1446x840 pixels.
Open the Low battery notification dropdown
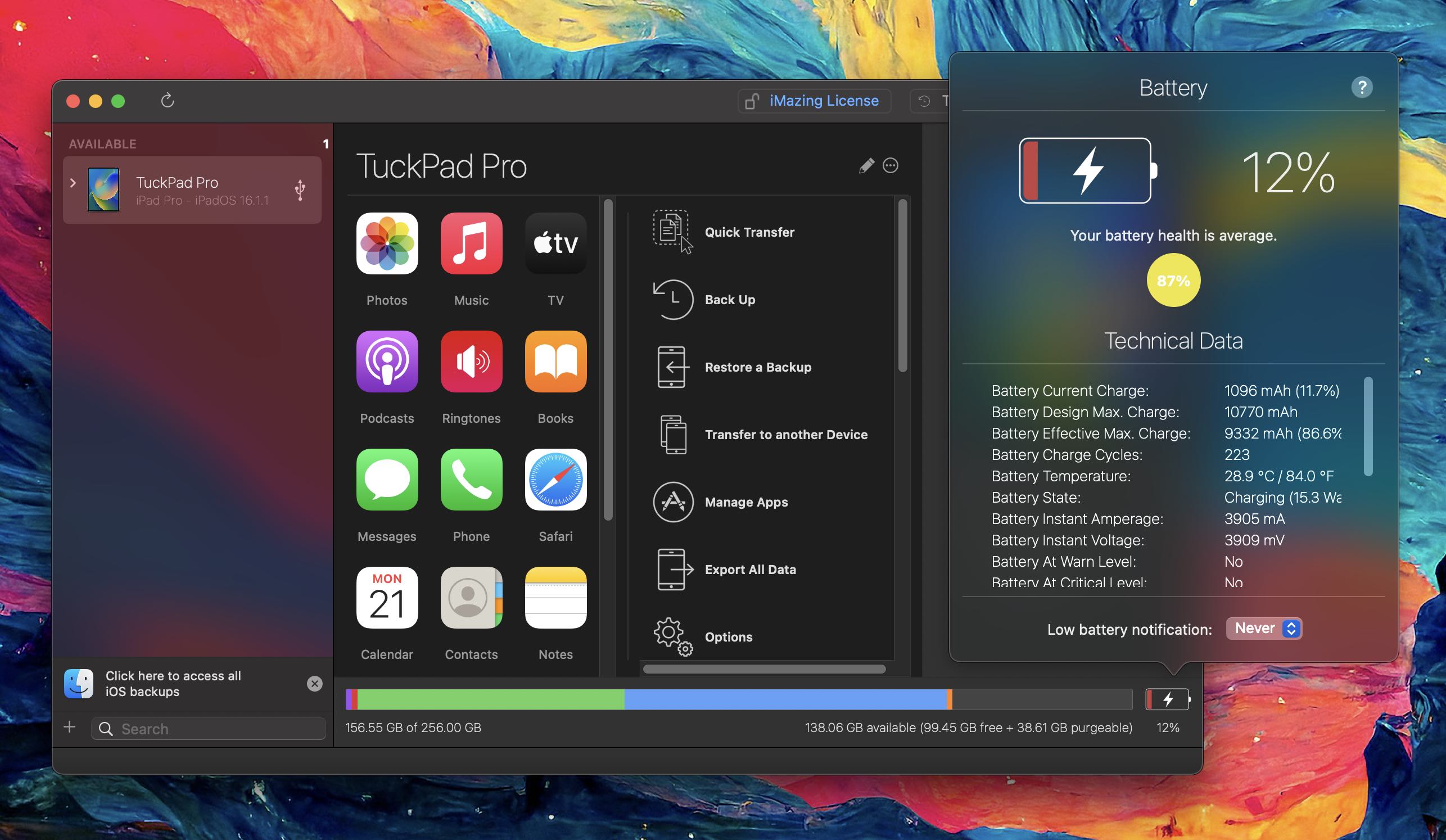pos(1263,628)
